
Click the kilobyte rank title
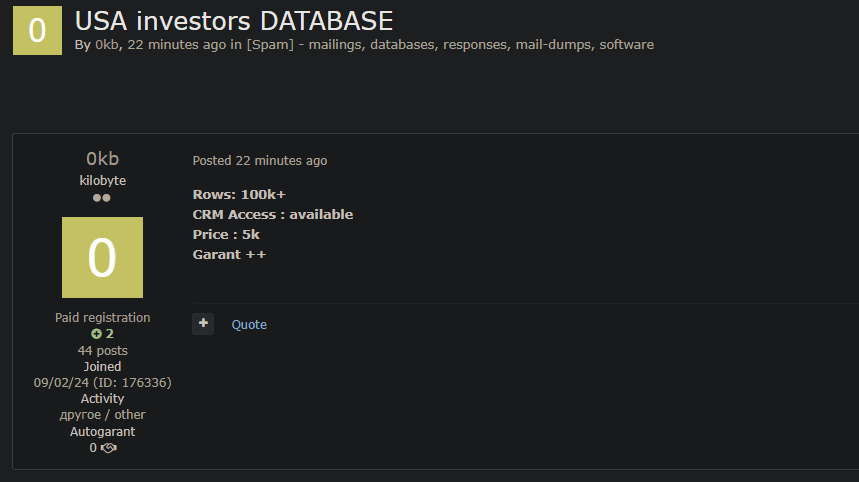[102, 181]
